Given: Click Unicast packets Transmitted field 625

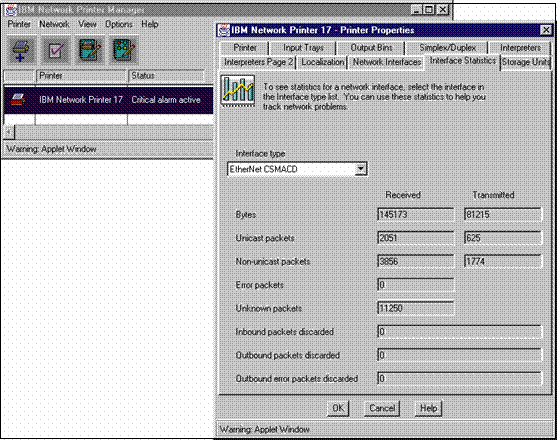Looking at the screenshot, I should (x=503, y=238).
